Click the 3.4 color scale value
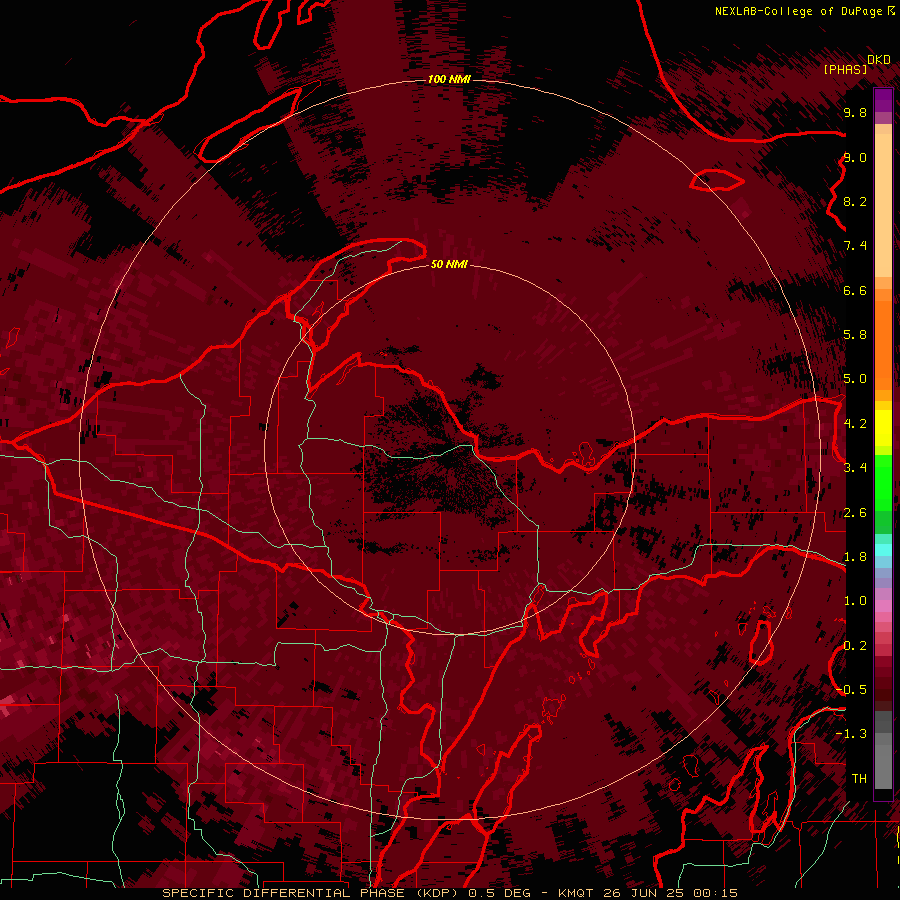Screen dimensions: 900x900 click(x=855, y=468)
